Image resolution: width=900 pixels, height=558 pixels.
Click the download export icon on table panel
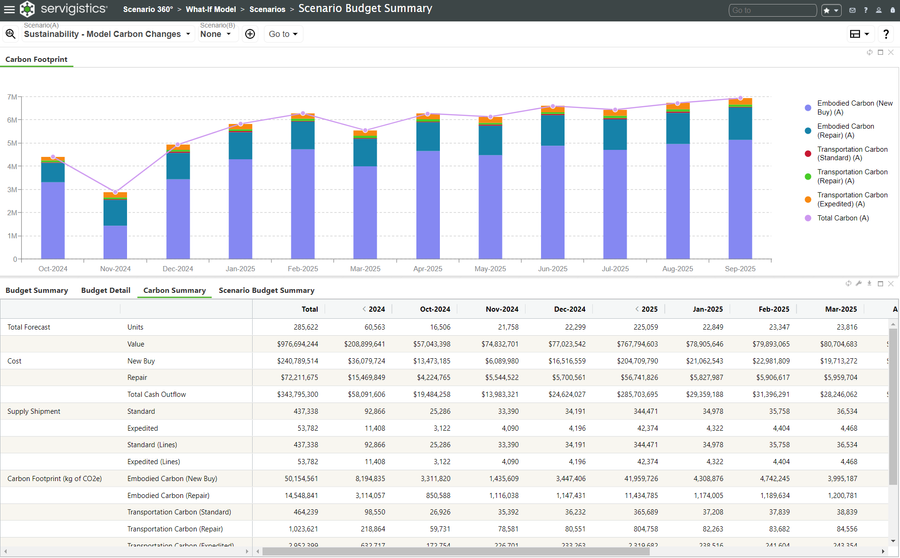tap(870, 284)
